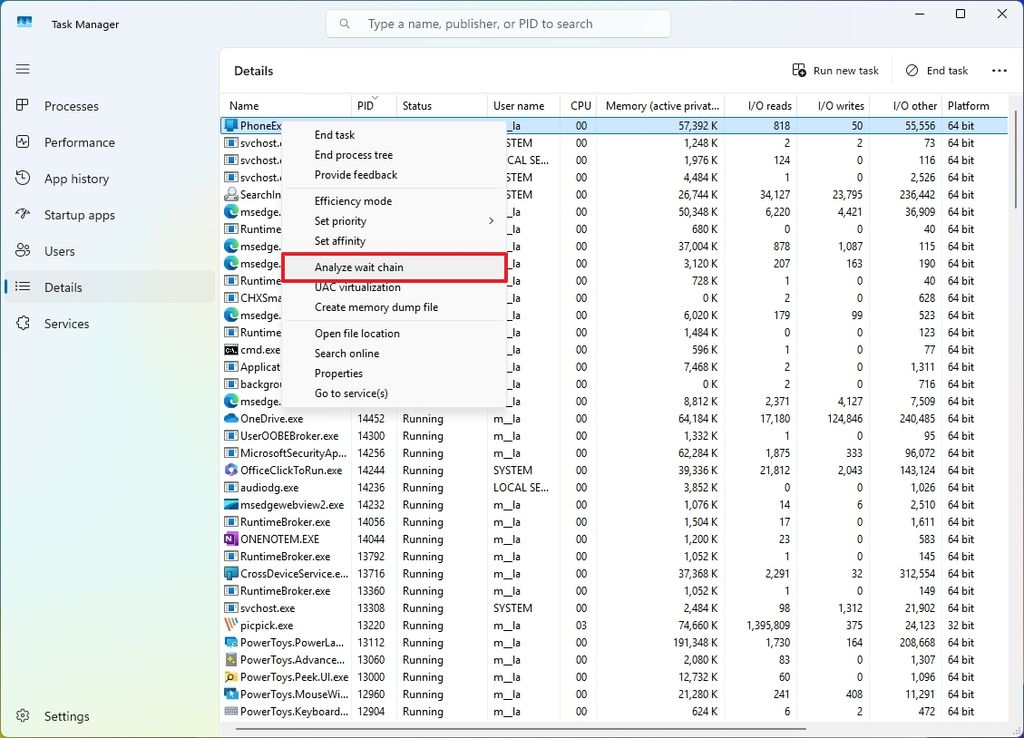1024x738 pixels.
Task: Sort by the Status column header
Action: pyautogui.click(x=442, y=105)
